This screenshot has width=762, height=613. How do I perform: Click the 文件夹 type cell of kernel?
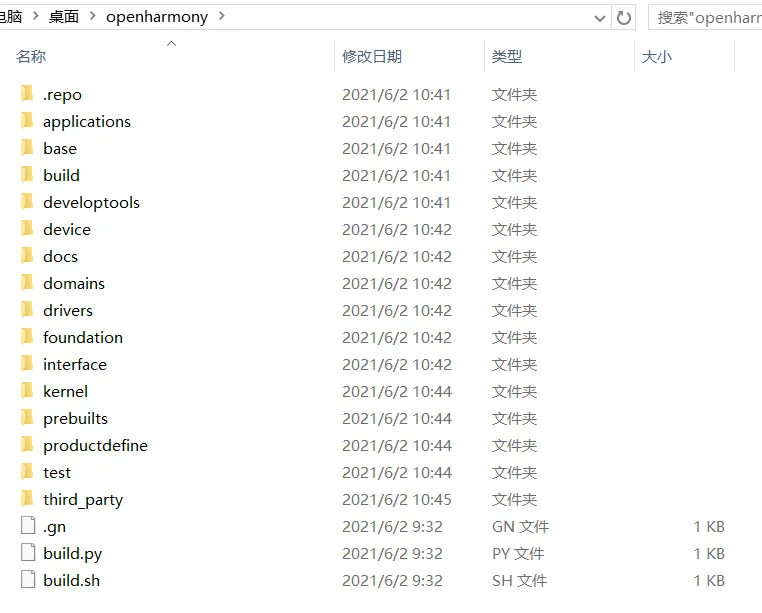click(x=514, y=391)
